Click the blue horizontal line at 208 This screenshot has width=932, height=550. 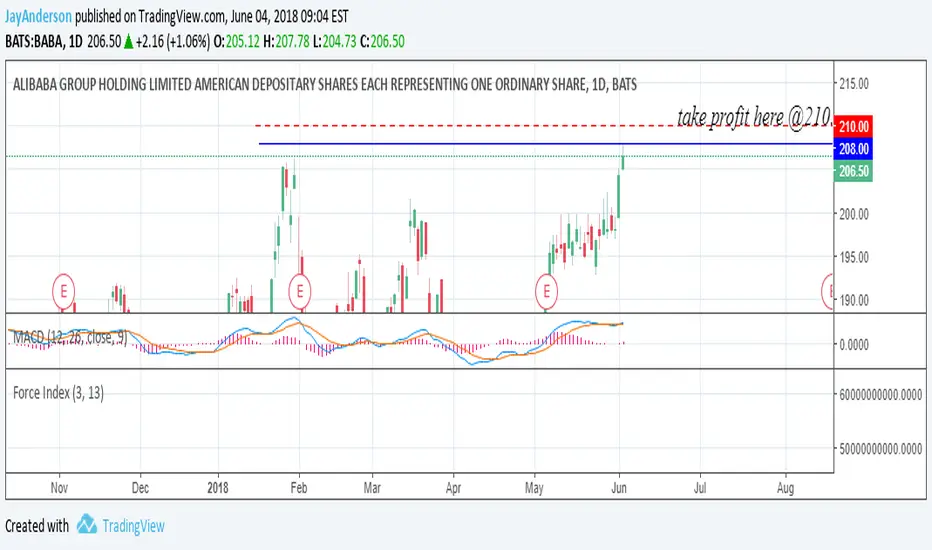pos(546,144)
